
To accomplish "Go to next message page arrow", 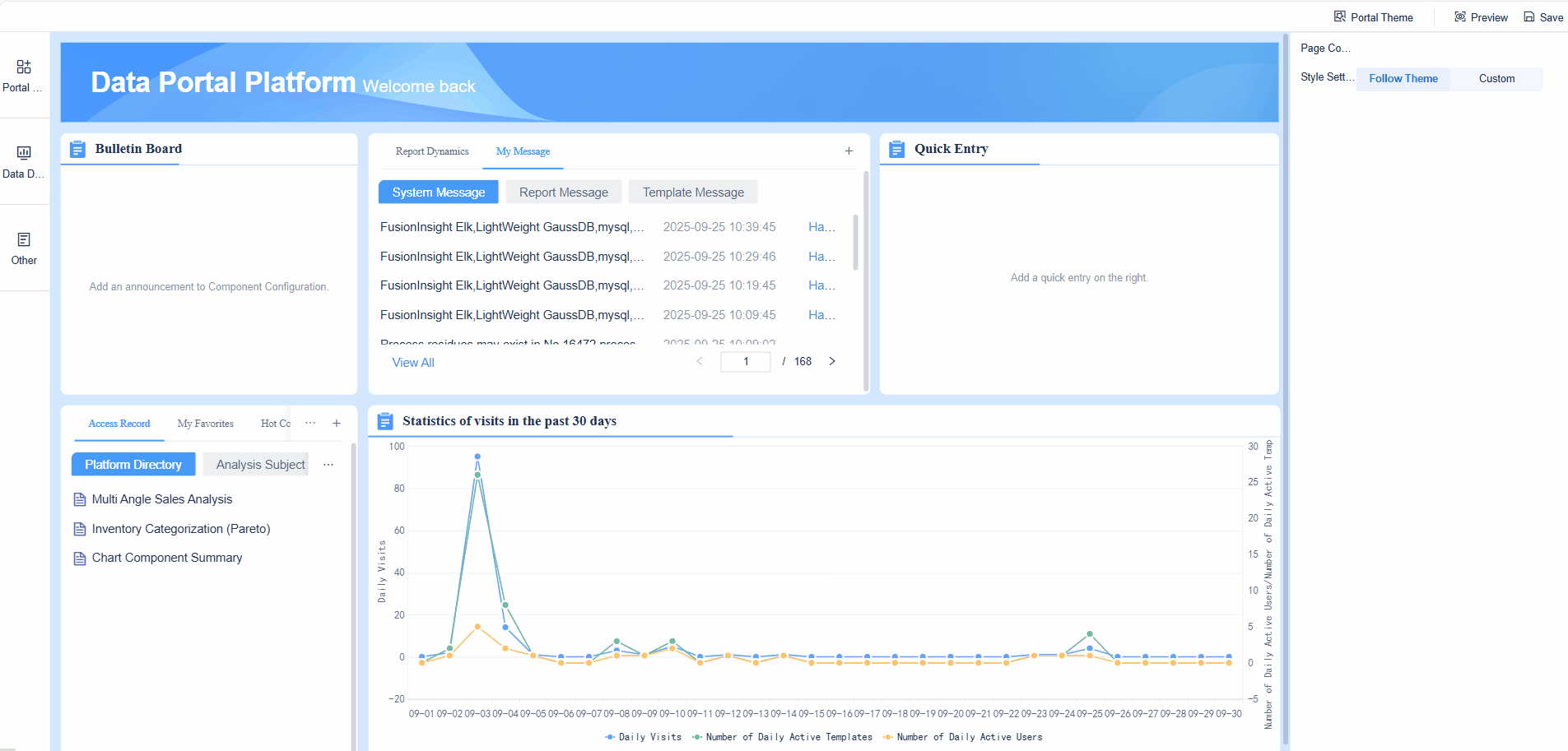I will click(x=832, y=361).
